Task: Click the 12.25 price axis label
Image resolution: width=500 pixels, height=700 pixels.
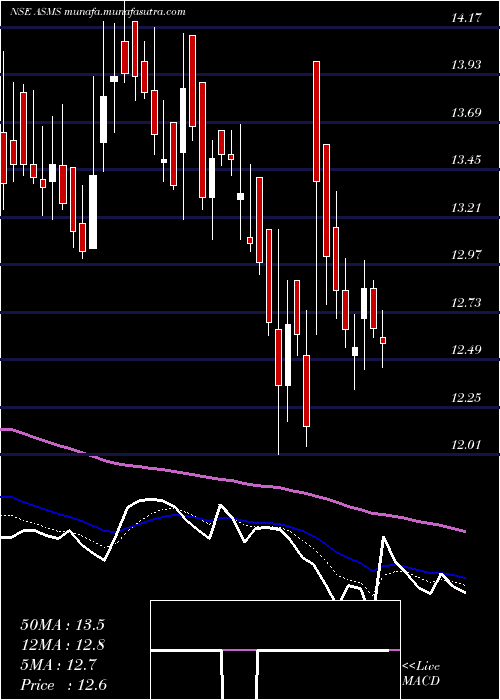Action: click(x=467, y=398)
